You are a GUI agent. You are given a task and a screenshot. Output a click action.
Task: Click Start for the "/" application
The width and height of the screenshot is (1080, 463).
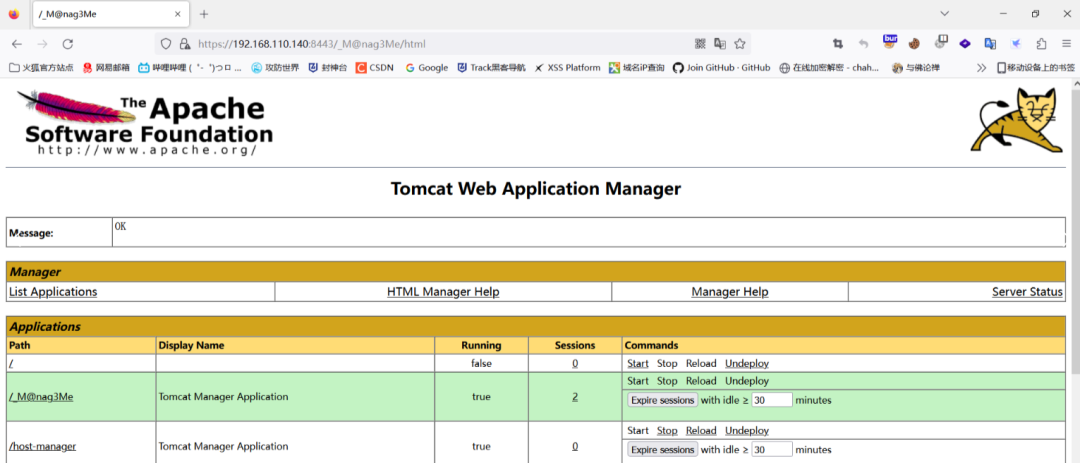point(638,363)
